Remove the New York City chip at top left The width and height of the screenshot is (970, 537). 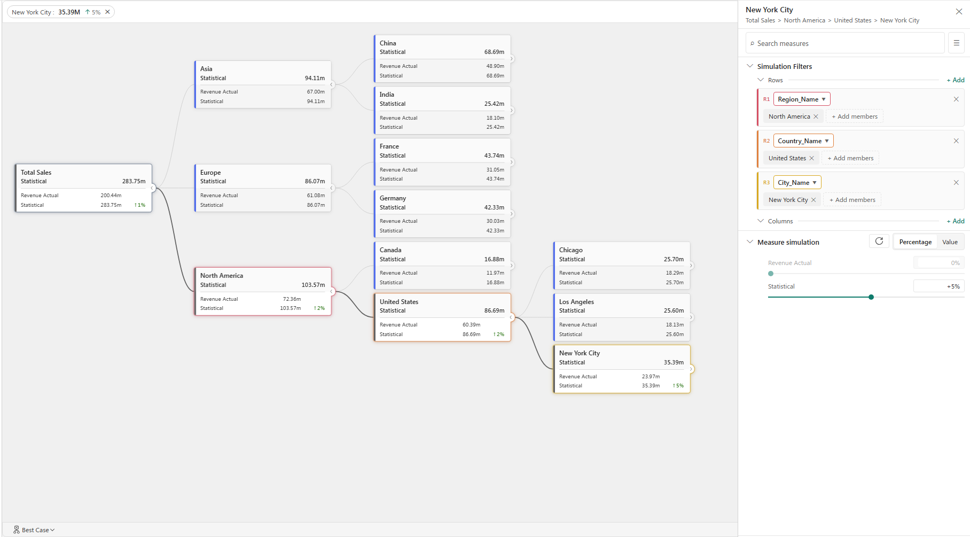(x=108, y=12)
